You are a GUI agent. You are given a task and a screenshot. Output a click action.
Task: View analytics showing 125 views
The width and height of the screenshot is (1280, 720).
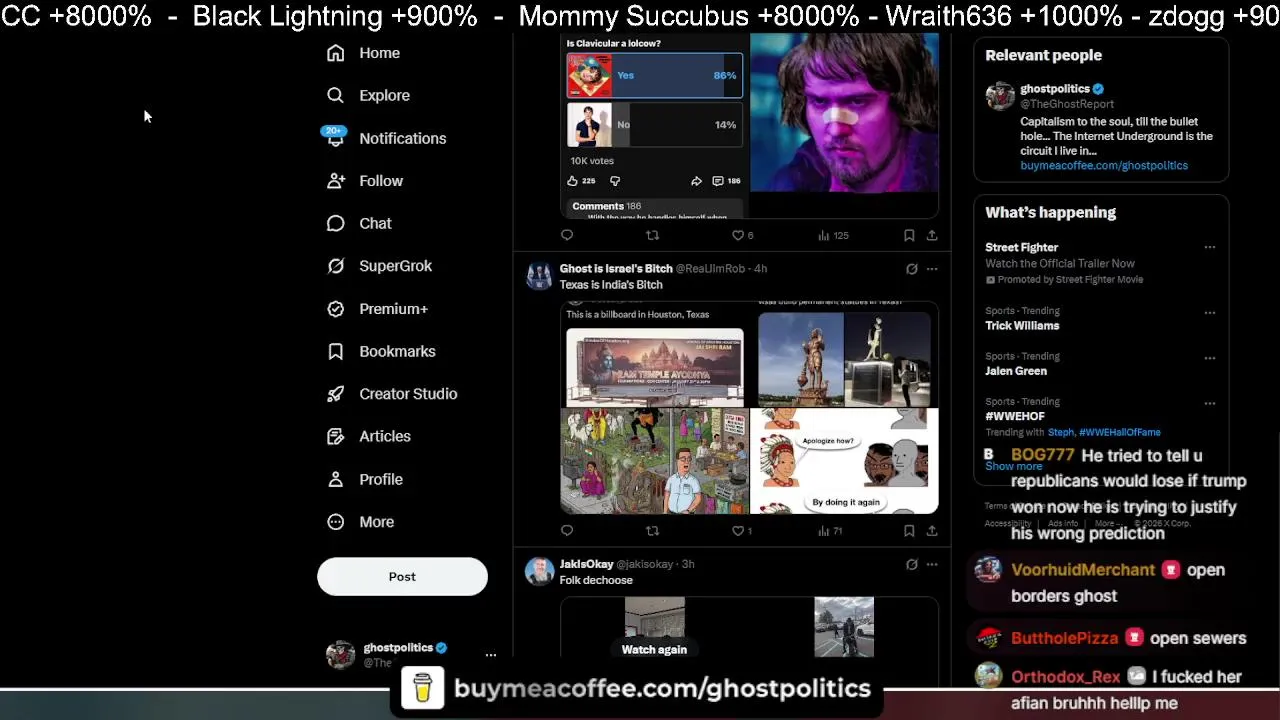click(x=833, y=235)
